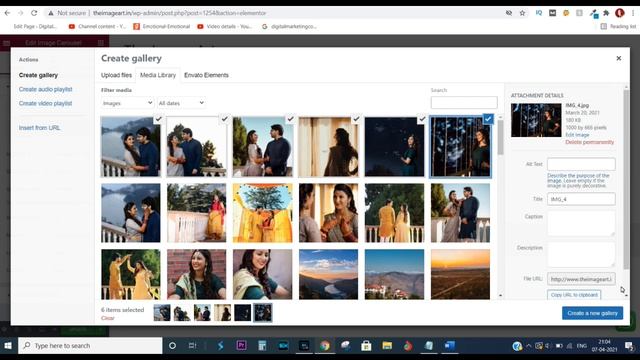The image size is (640, 360).
Task: Open the Video details YouTube bookmark
Action: (x=224, y=27)
